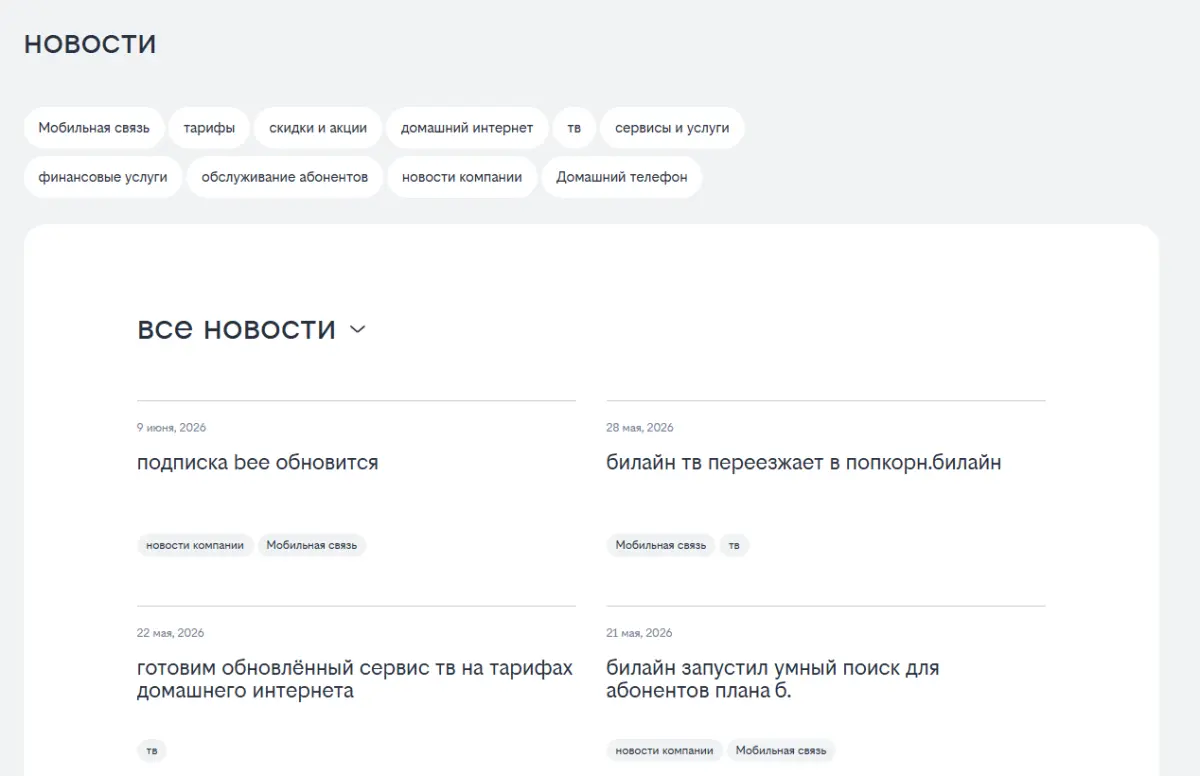The image size is (1200, 776).
Task: Click the date '21 мая, 2026'
Action: 639,633
